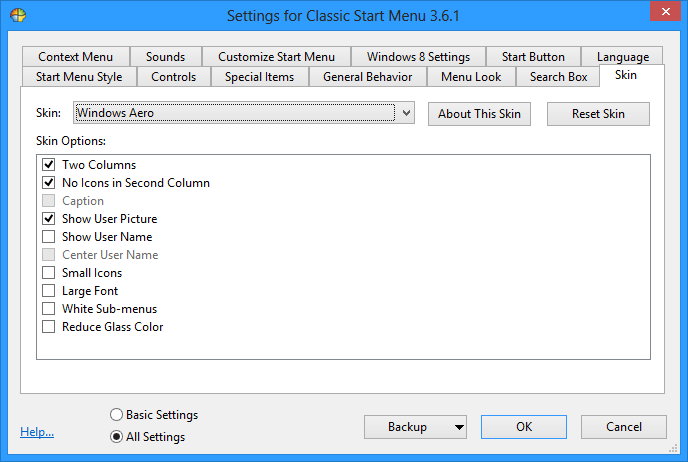The height and width of the screenshot is (462, 688).
Task: Switch to the Sounds tab
Action: [165, 57]
